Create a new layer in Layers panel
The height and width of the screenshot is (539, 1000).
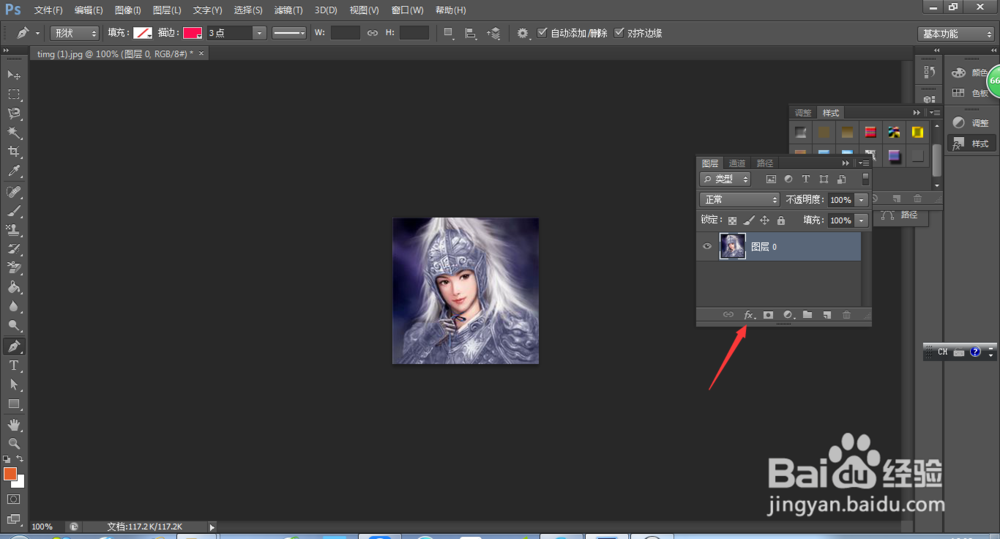click(827, 315)
